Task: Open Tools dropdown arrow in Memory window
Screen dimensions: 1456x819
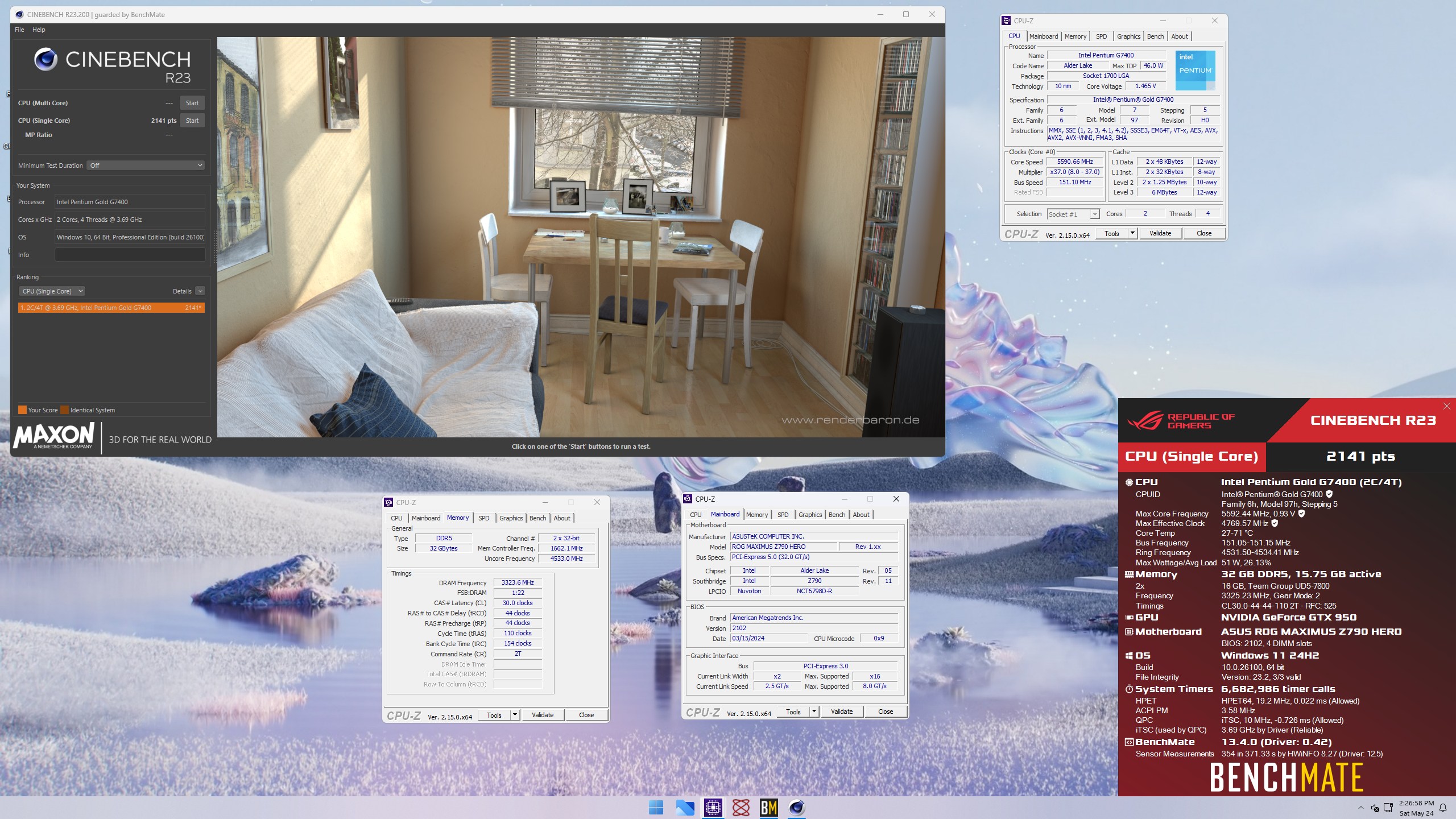Action: (515, 715)
